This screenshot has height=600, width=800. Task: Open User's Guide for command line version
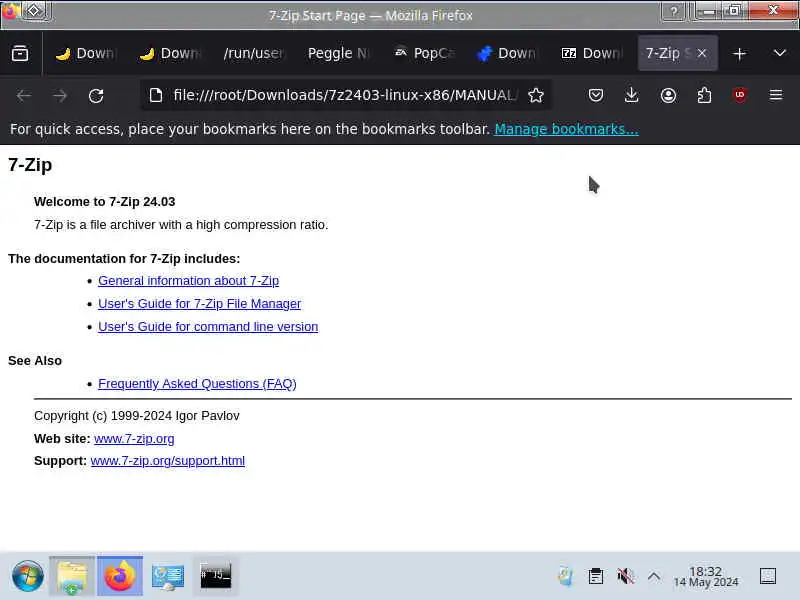[208, 327]
